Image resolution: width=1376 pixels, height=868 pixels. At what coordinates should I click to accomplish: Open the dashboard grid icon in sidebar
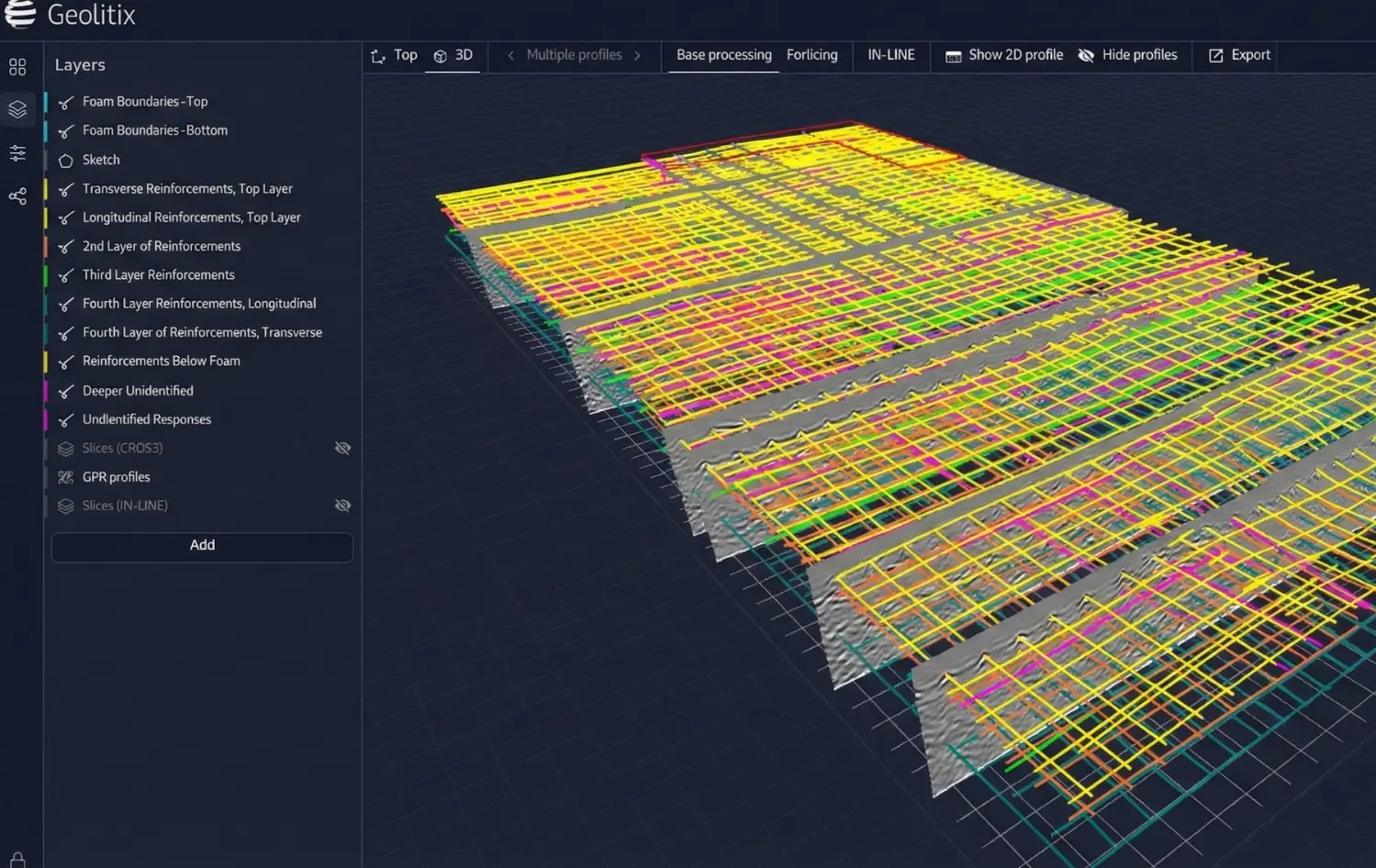pyautogui.click(x=17, y=67)
